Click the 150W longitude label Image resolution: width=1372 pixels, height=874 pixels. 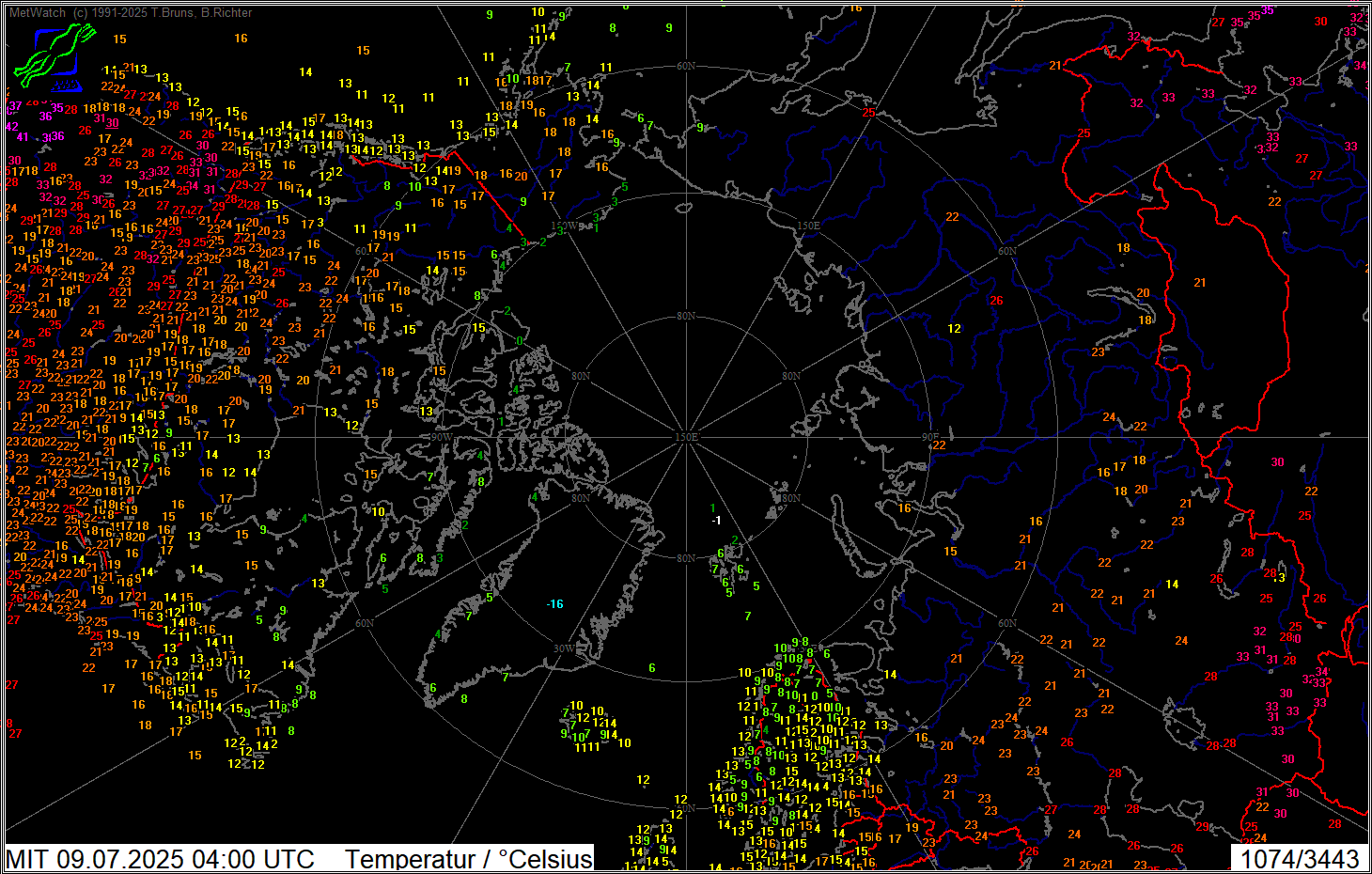pos(567,226)
